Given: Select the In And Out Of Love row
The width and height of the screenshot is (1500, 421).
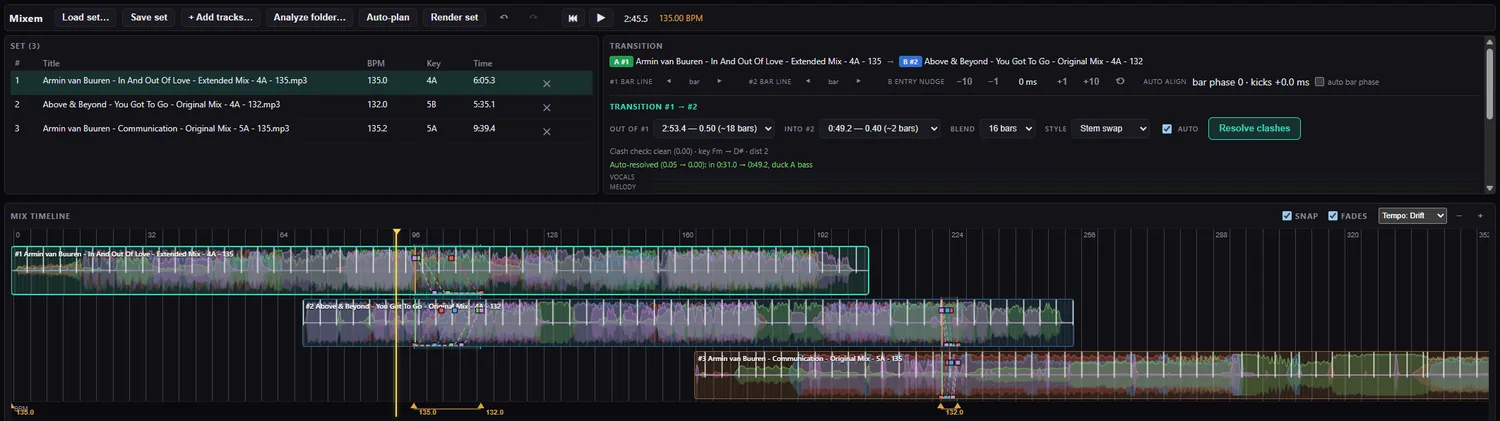Looking at the screenshot, I should pyautogui.click(x=299, y=83).
